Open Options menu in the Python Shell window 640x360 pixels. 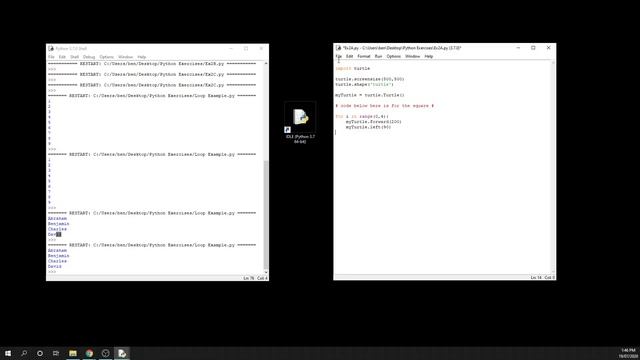point(107,57)
